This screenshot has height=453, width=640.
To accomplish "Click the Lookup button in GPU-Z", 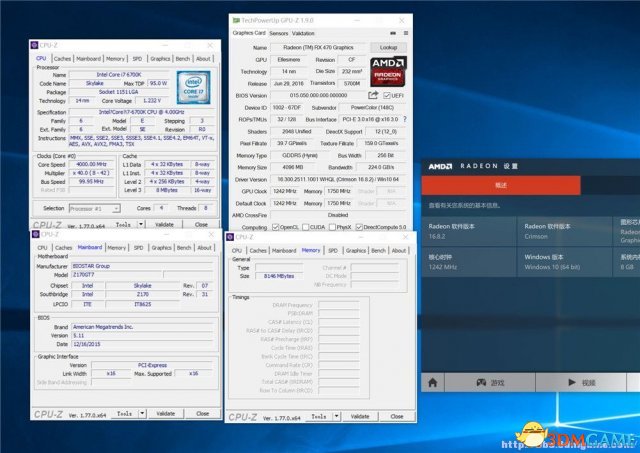I will 388,48.
